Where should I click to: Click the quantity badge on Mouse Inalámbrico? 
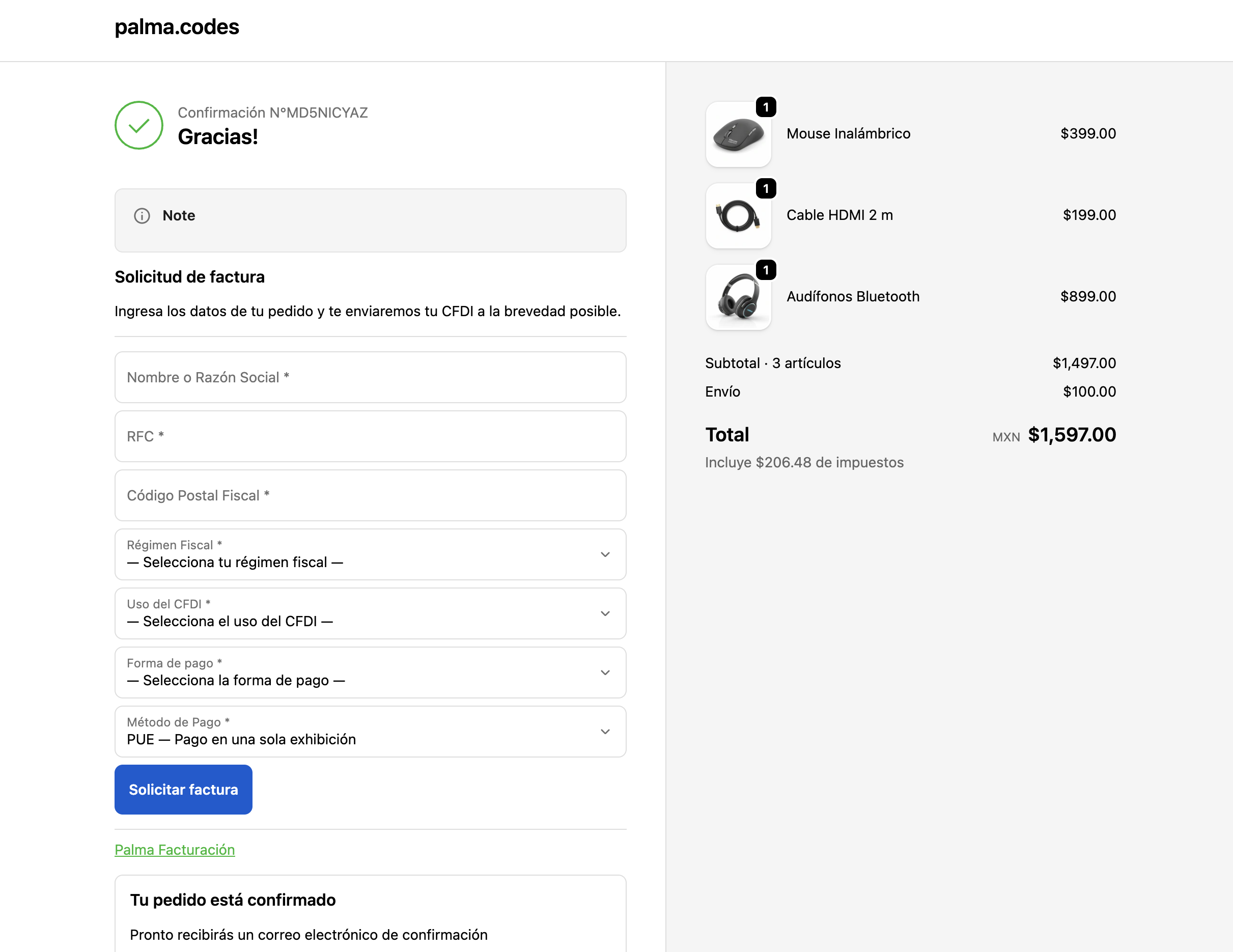tap(766, 107)
